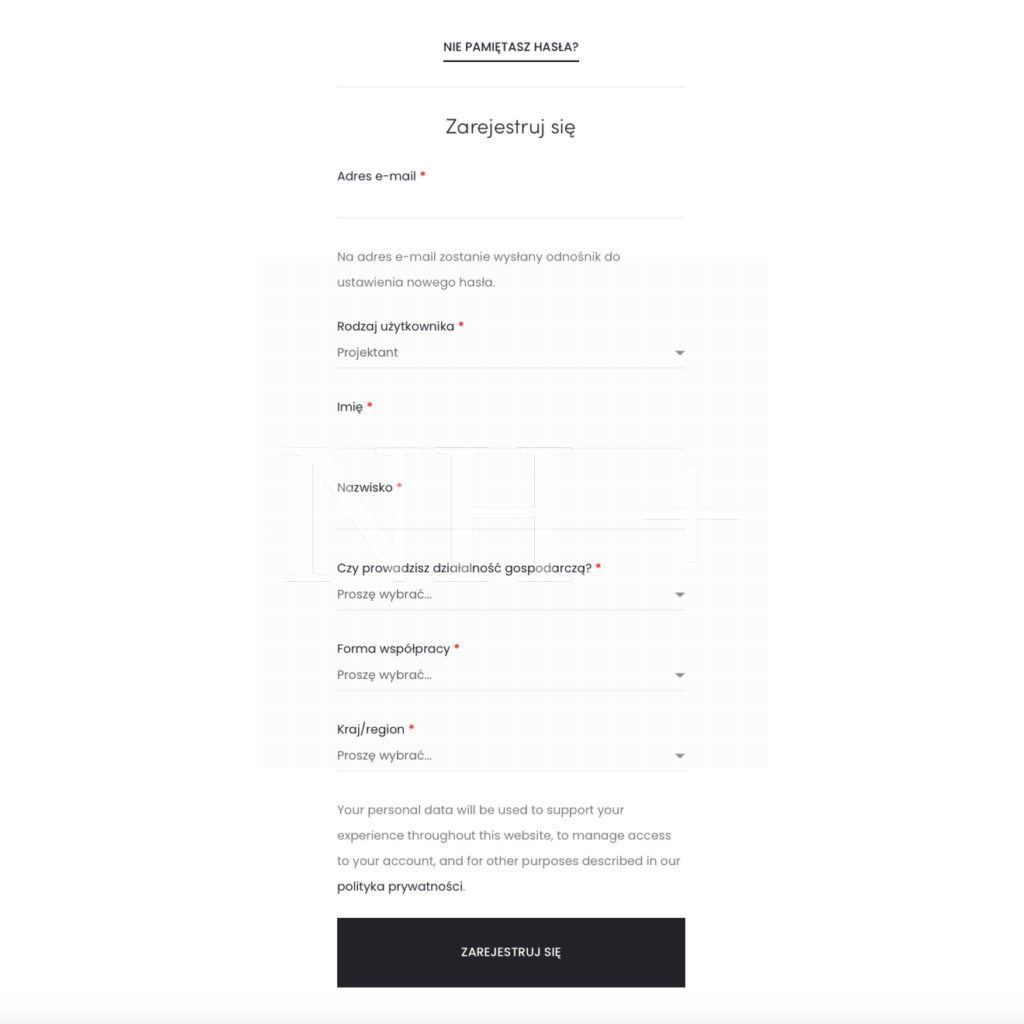
Task: Click the 'Adres e-mail' field label
Action: tap(376, 176)
